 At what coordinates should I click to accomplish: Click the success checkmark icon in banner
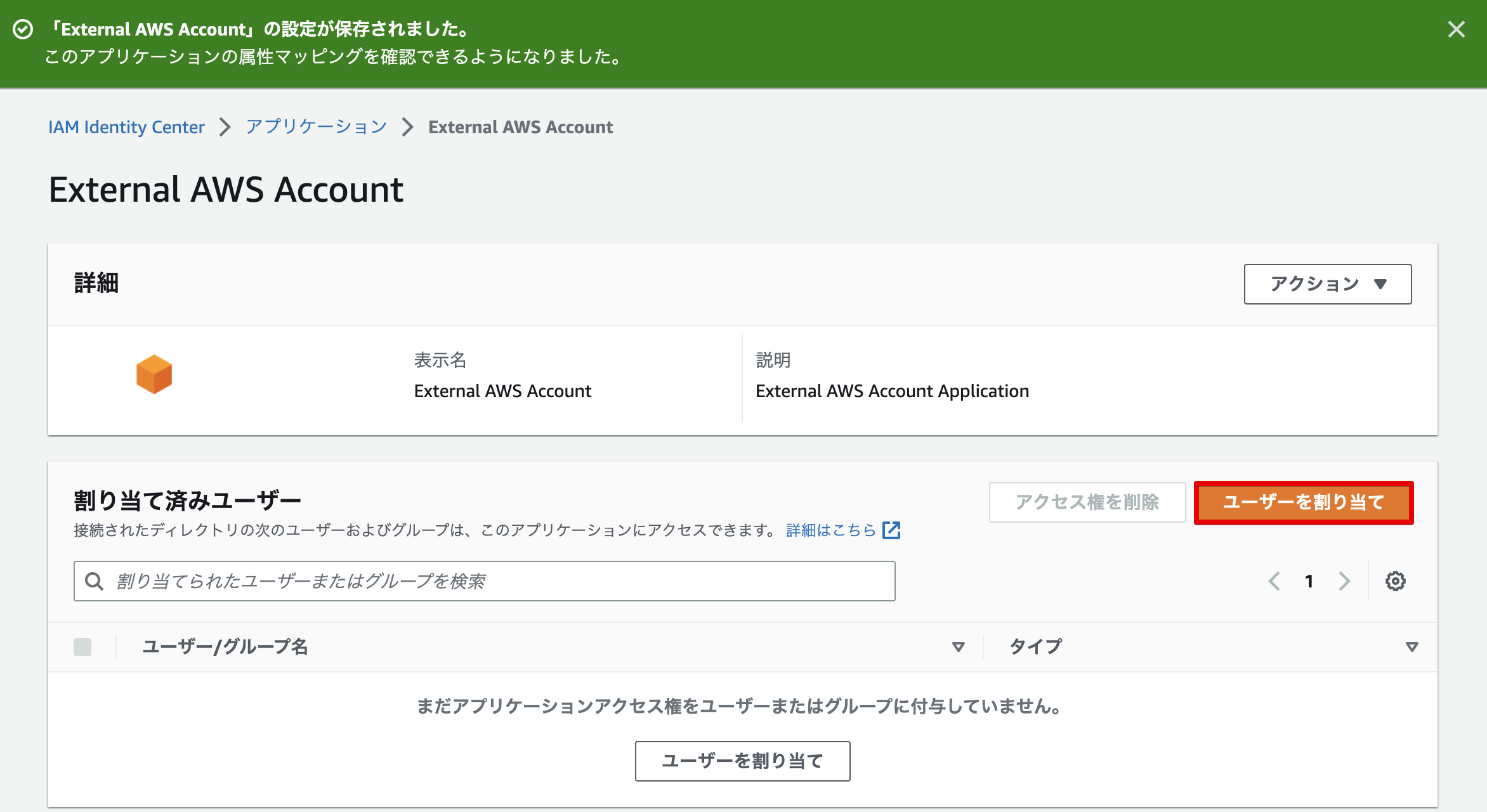pos(23,29)
